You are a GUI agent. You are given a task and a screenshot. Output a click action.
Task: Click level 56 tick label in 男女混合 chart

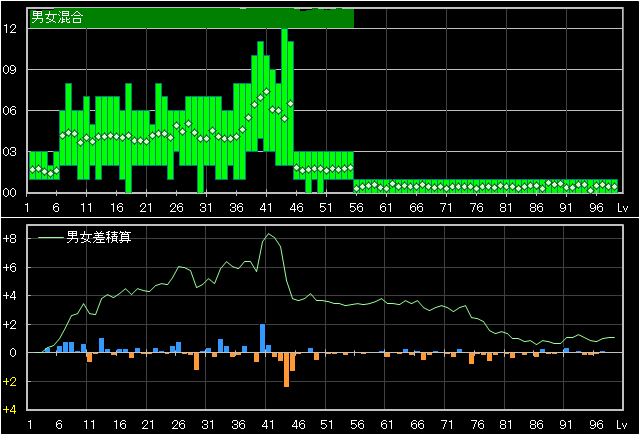[356, 208]
